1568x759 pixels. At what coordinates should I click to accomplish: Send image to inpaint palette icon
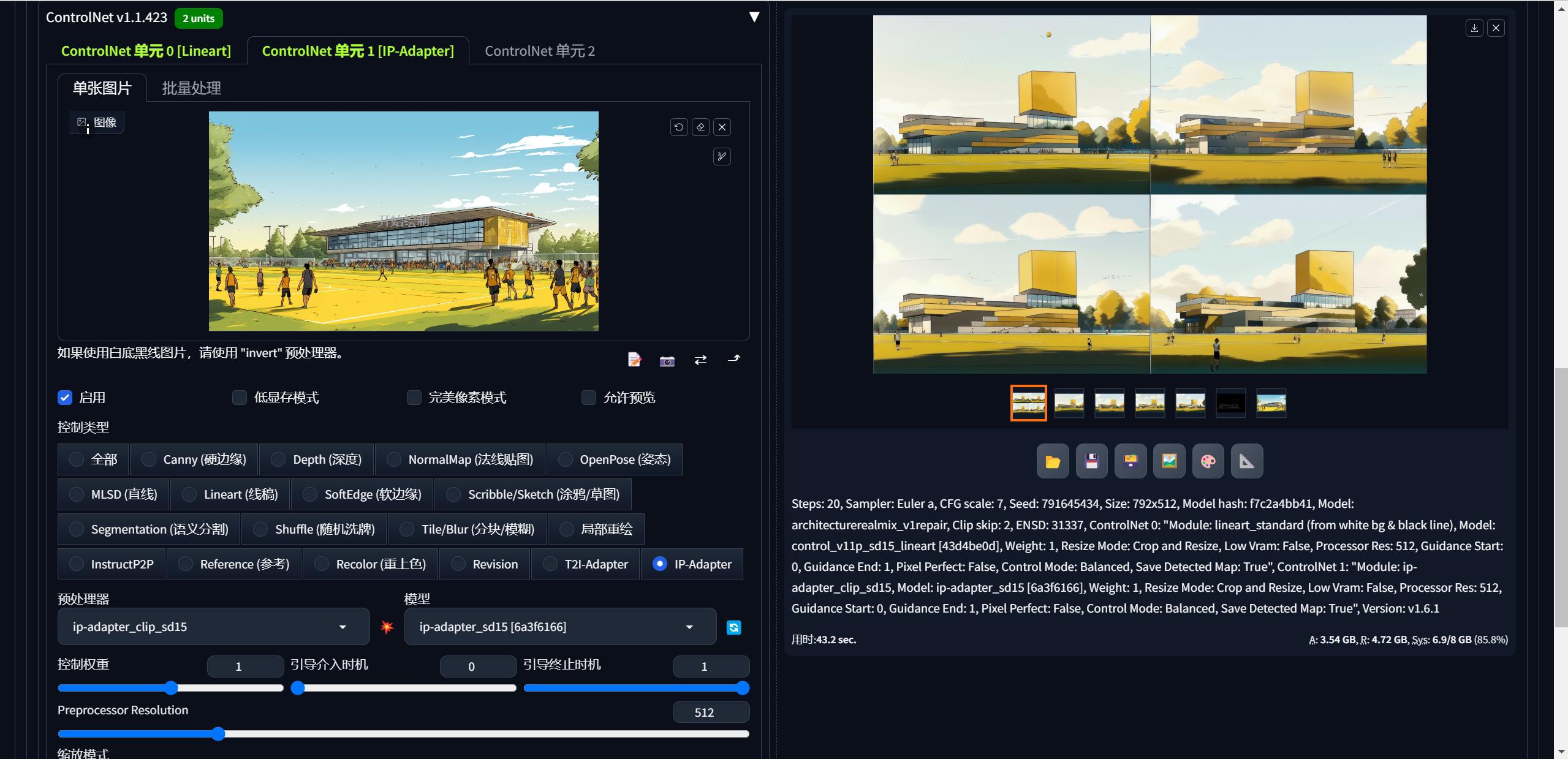click(1208, 461)
